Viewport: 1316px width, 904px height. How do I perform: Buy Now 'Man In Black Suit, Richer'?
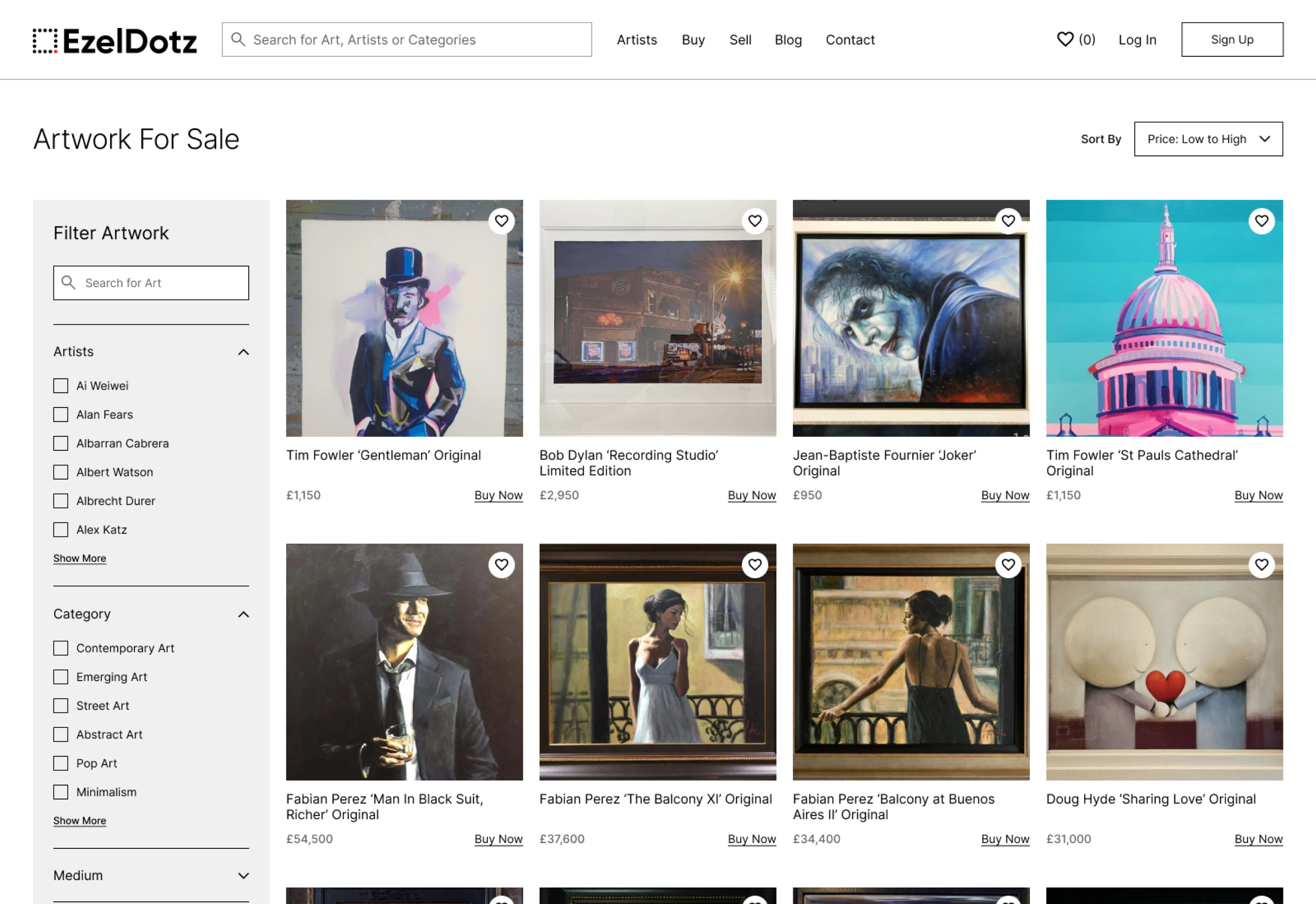pos(498,839)
